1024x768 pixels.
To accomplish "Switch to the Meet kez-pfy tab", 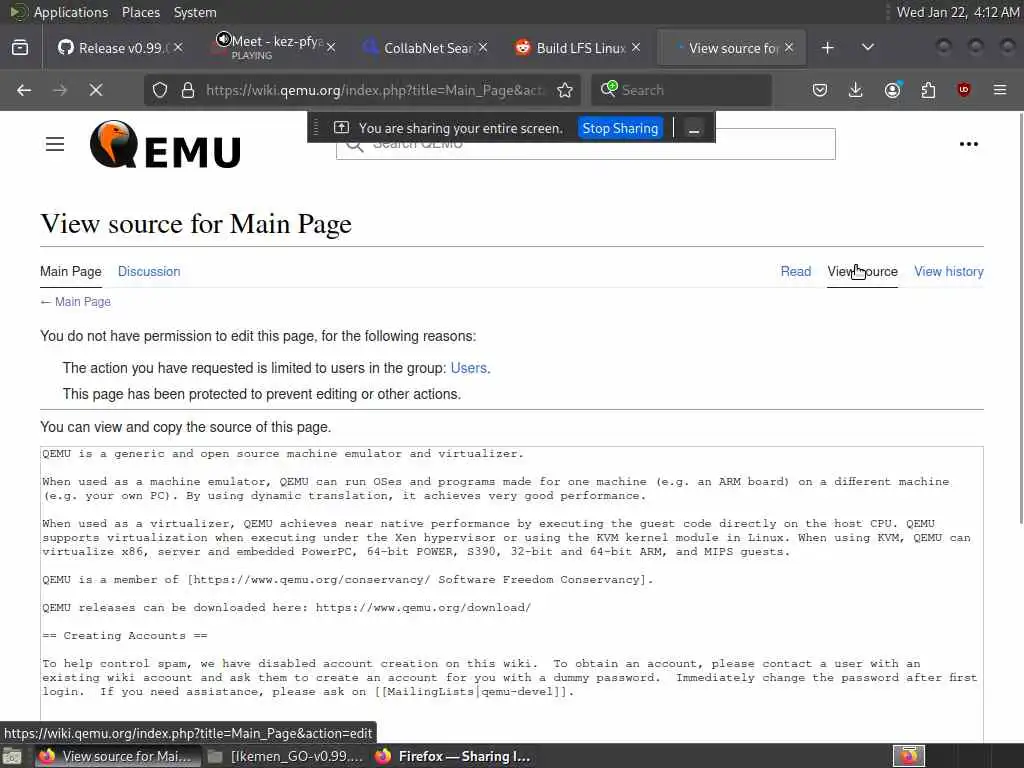I will tap(278, 48).
